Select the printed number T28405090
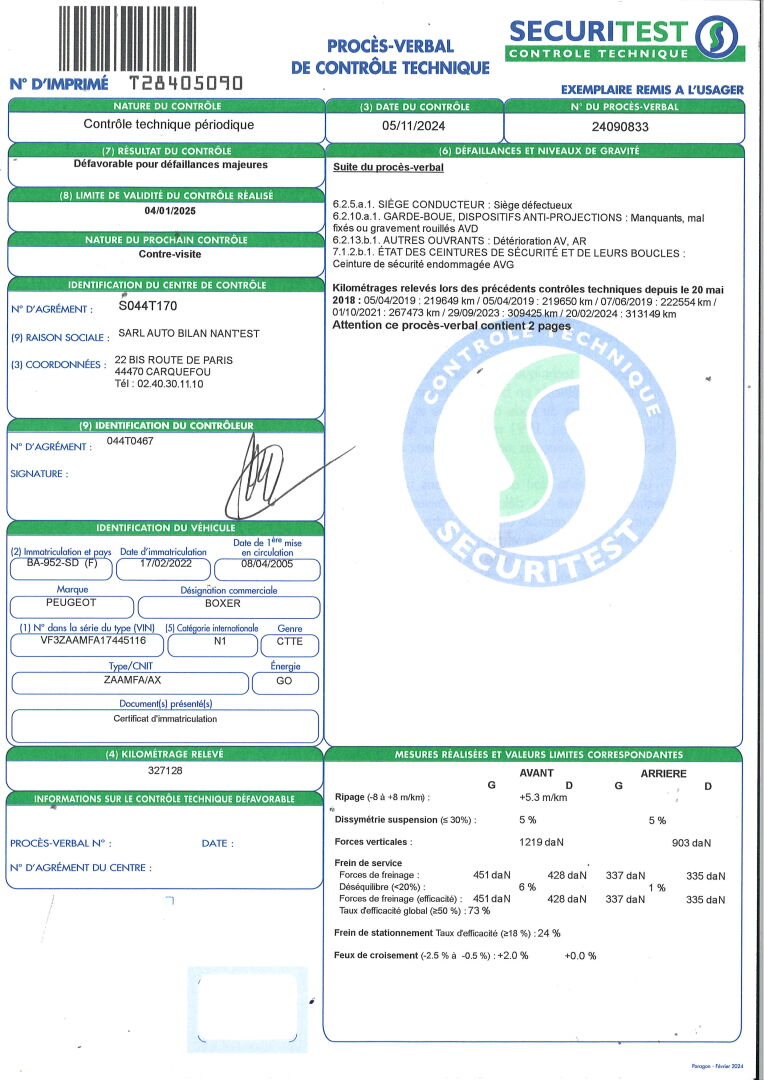The height and width of the screenshot is (1080, 764). pos(186,83)
